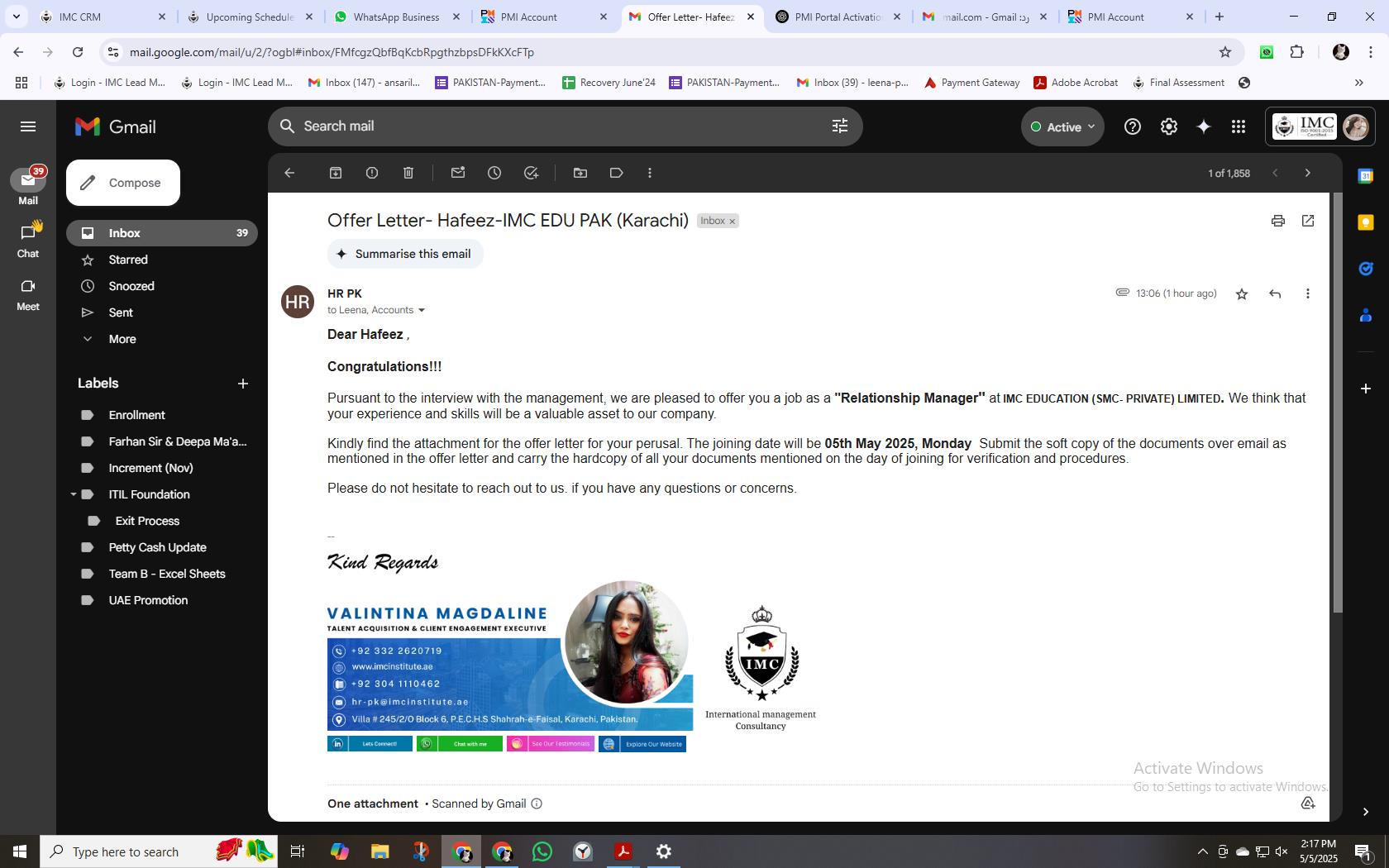Screen dimensions: 1389x868
Task: Show recipient details dropdown arrow
Action: point(422,310)
